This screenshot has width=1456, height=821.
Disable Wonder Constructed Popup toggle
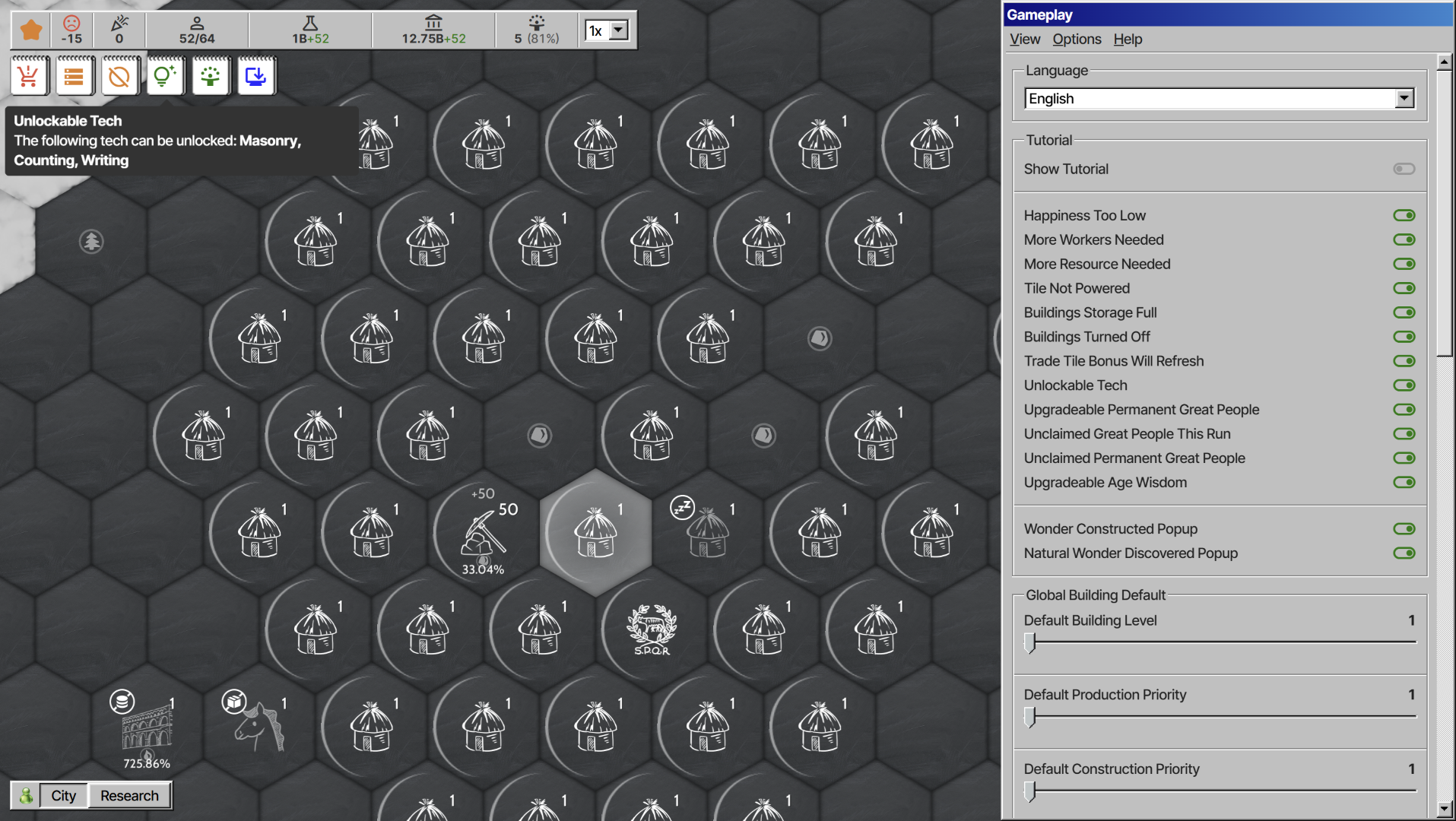1404,529
